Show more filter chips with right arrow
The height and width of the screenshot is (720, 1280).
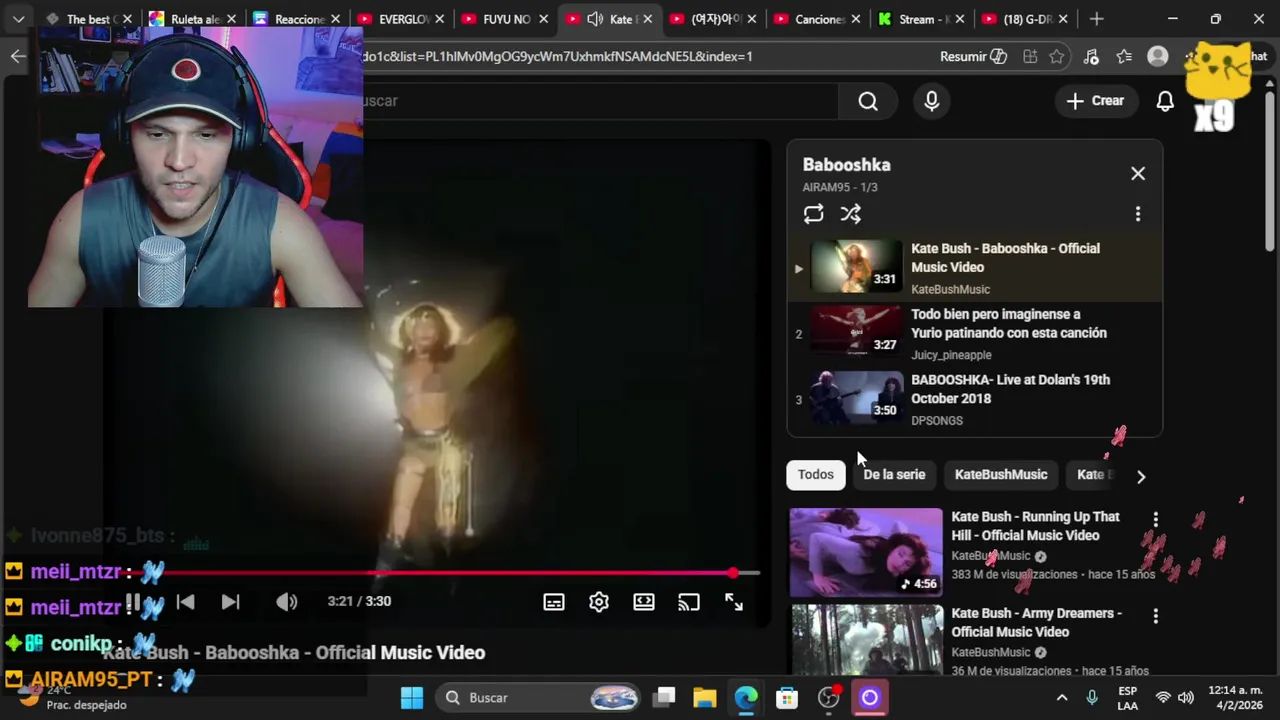tap(1141, 476)
